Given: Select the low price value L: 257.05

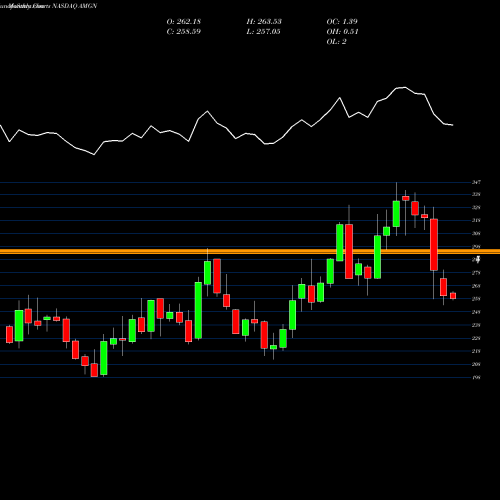Looking at the screenshot, I should 263,32.
